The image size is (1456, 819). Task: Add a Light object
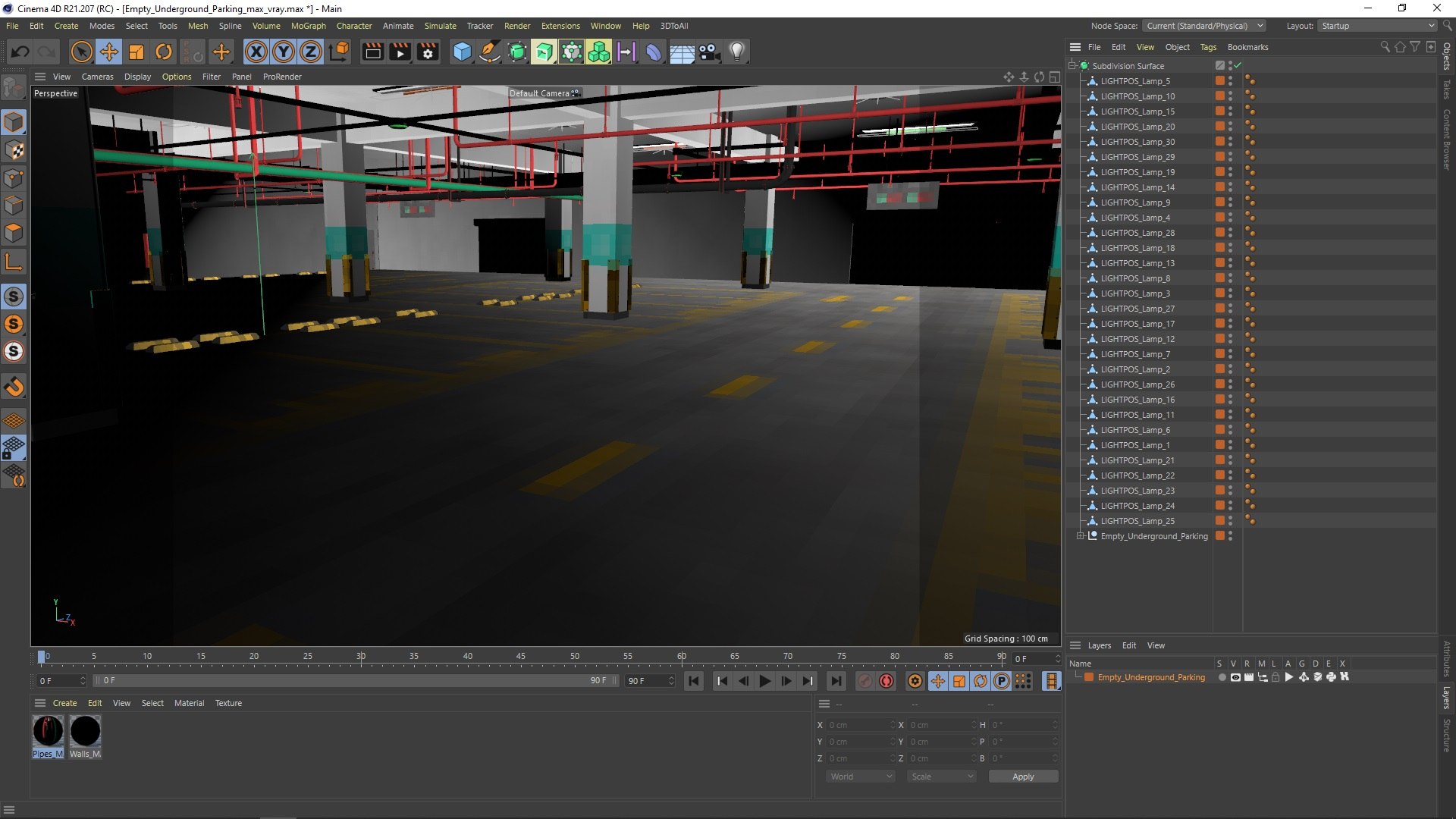click(736, 52)
